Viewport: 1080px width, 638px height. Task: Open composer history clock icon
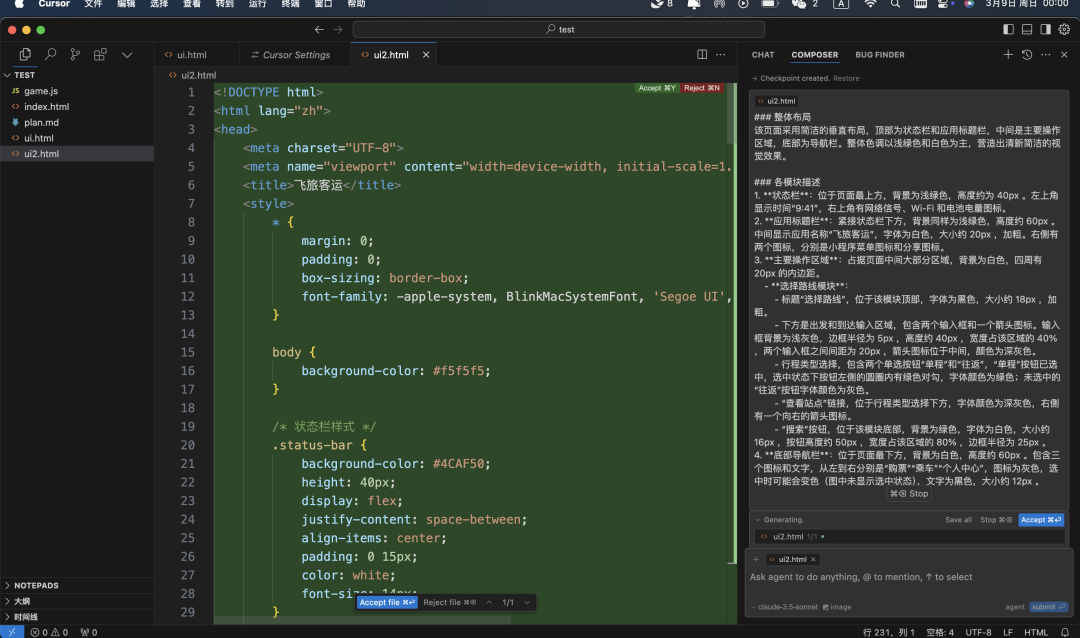pos(1027,55)
